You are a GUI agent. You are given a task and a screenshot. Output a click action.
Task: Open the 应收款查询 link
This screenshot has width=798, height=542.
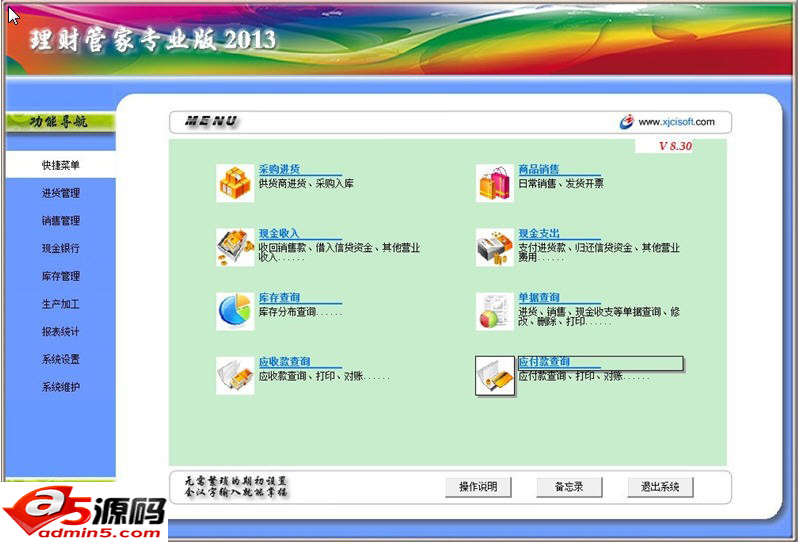284,361
